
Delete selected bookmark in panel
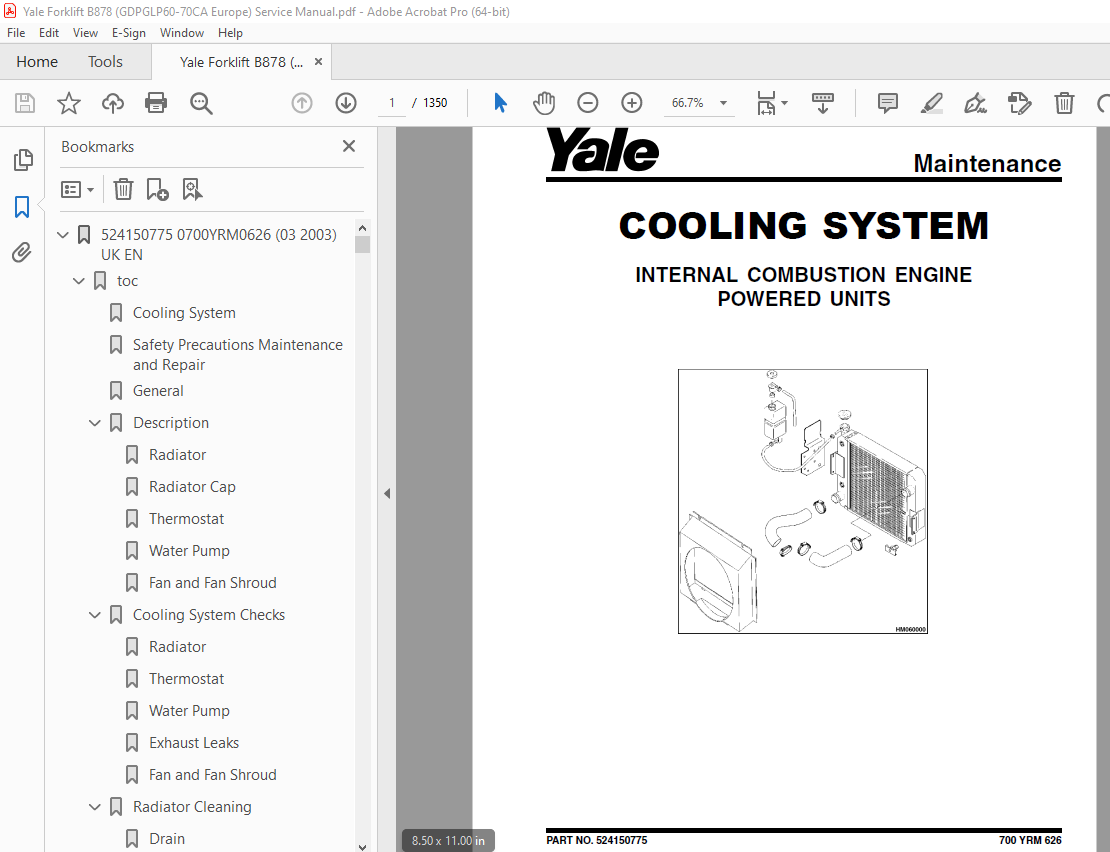pos(123,190)
